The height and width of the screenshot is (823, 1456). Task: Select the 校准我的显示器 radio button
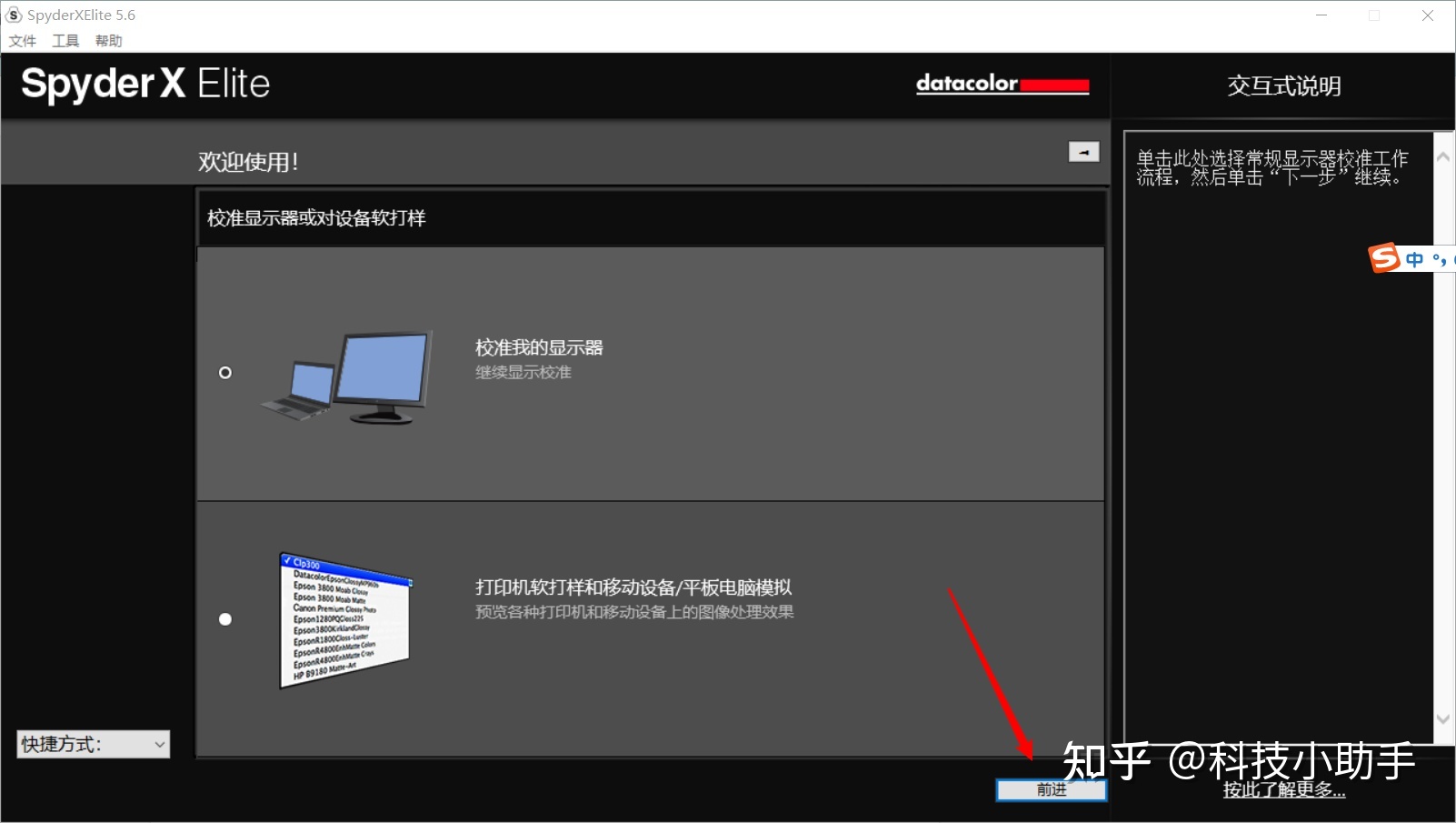[225, 373]
